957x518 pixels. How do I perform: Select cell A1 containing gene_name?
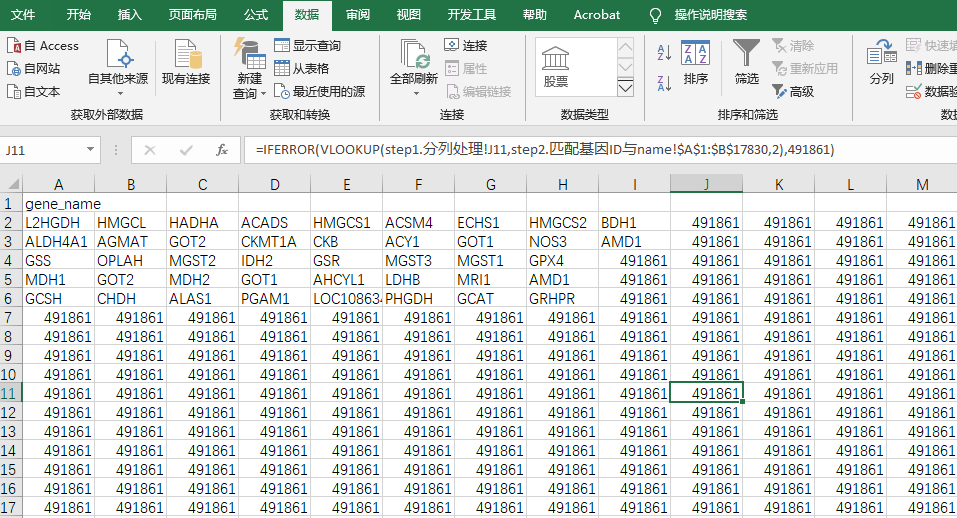click(59, 204)
